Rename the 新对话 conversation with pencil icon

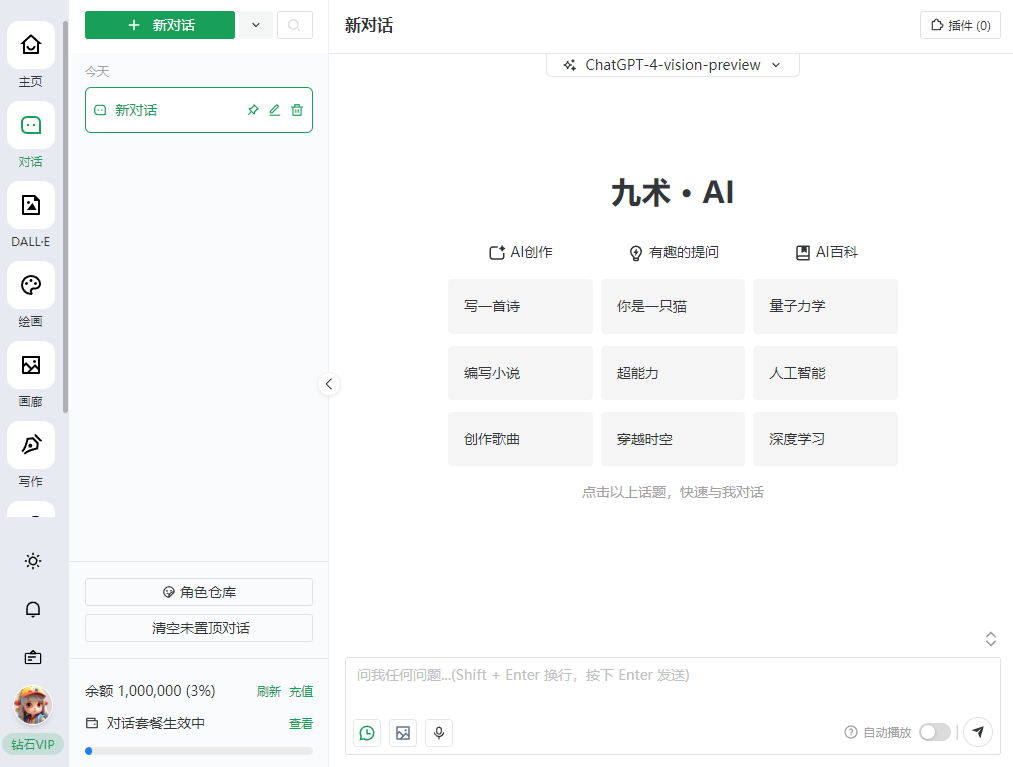pyautogui.click(x=275, y=110)
